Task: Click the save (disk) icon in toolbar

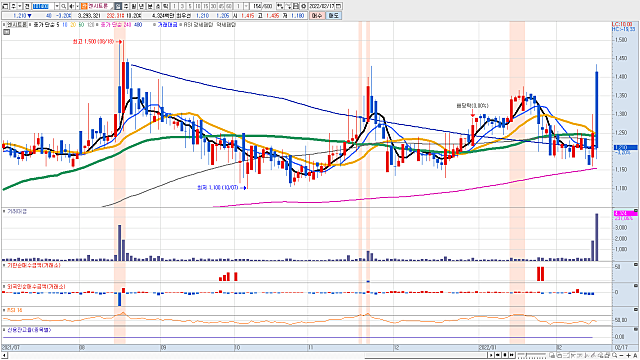Action: [296, 6]
